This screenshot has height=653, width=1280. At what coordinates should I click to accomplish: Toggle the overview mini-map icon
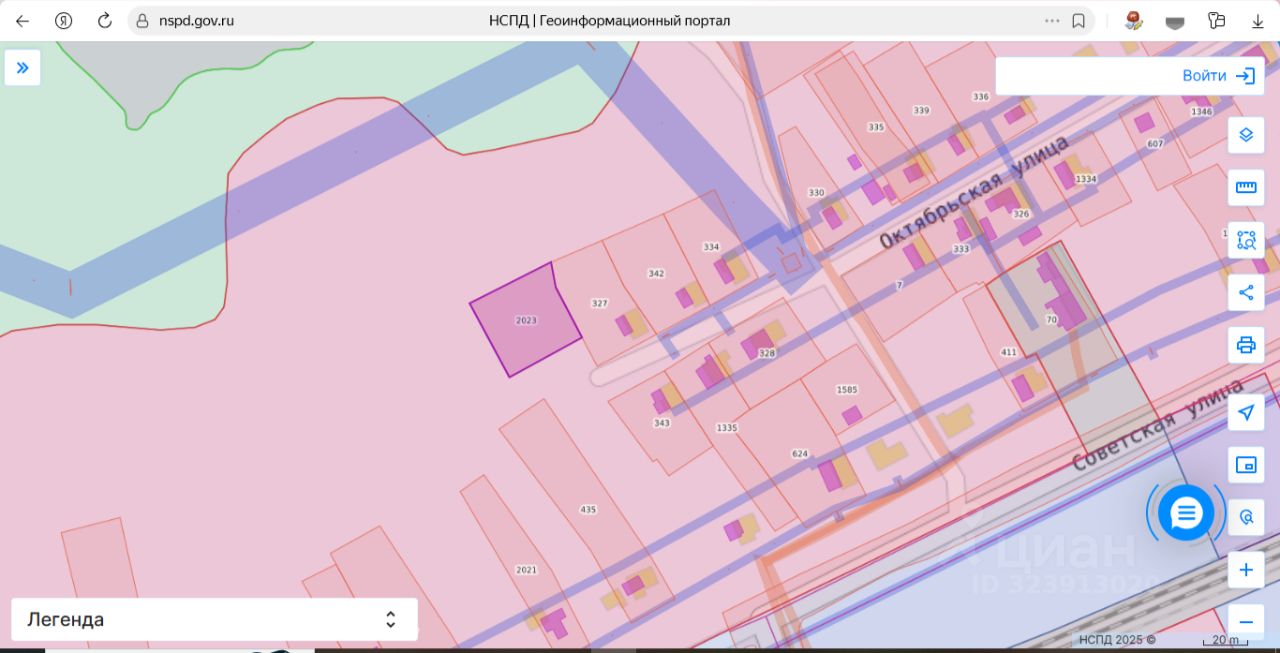(x=1246, y=464)
